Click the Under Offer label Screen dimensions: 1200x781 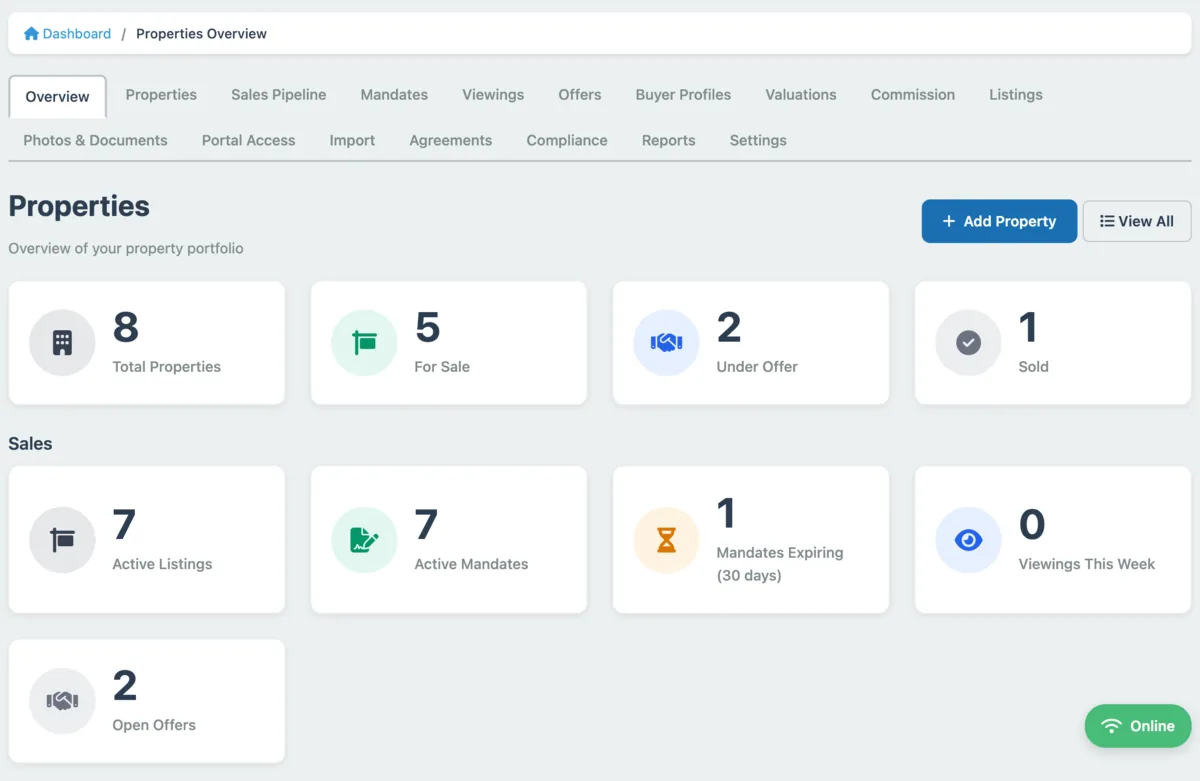point(757,367)
